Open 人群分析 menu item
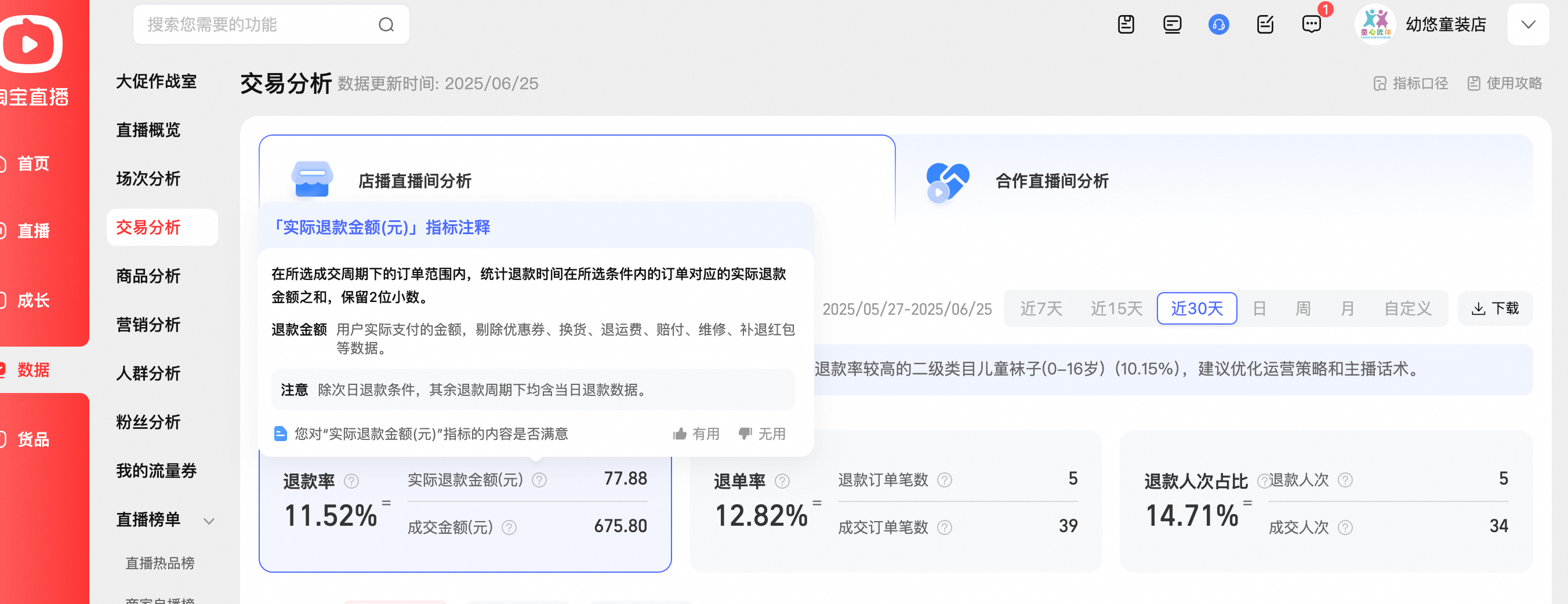Viewport: 1568px width, 604px height. pos(148,373)
